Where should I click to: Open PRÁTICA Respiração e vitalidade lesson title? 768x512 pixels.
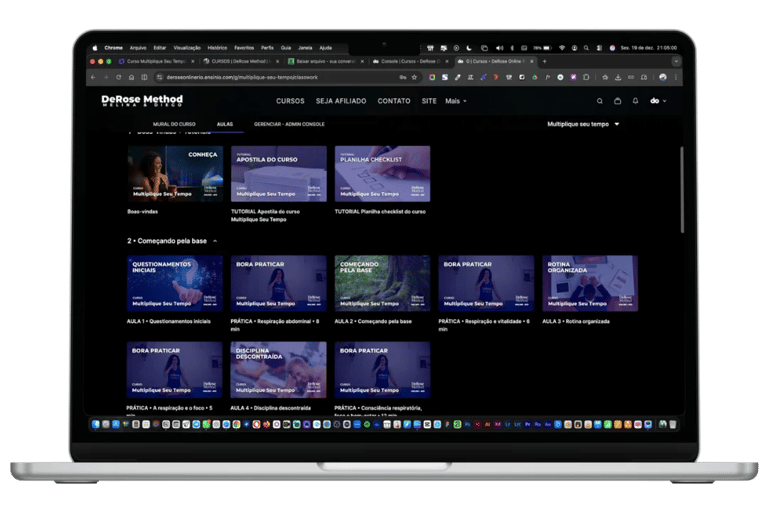484,325
